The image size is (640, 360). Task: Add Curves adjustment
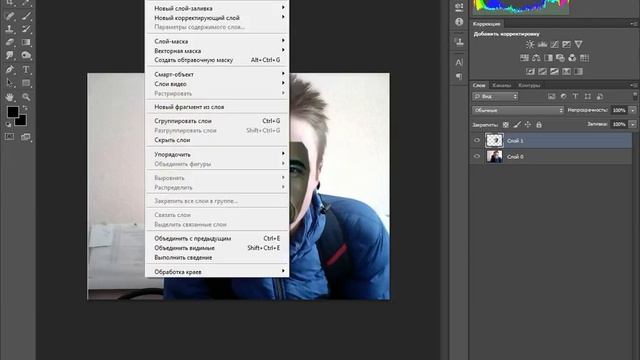pyautogui.click(x=554, y=44)
